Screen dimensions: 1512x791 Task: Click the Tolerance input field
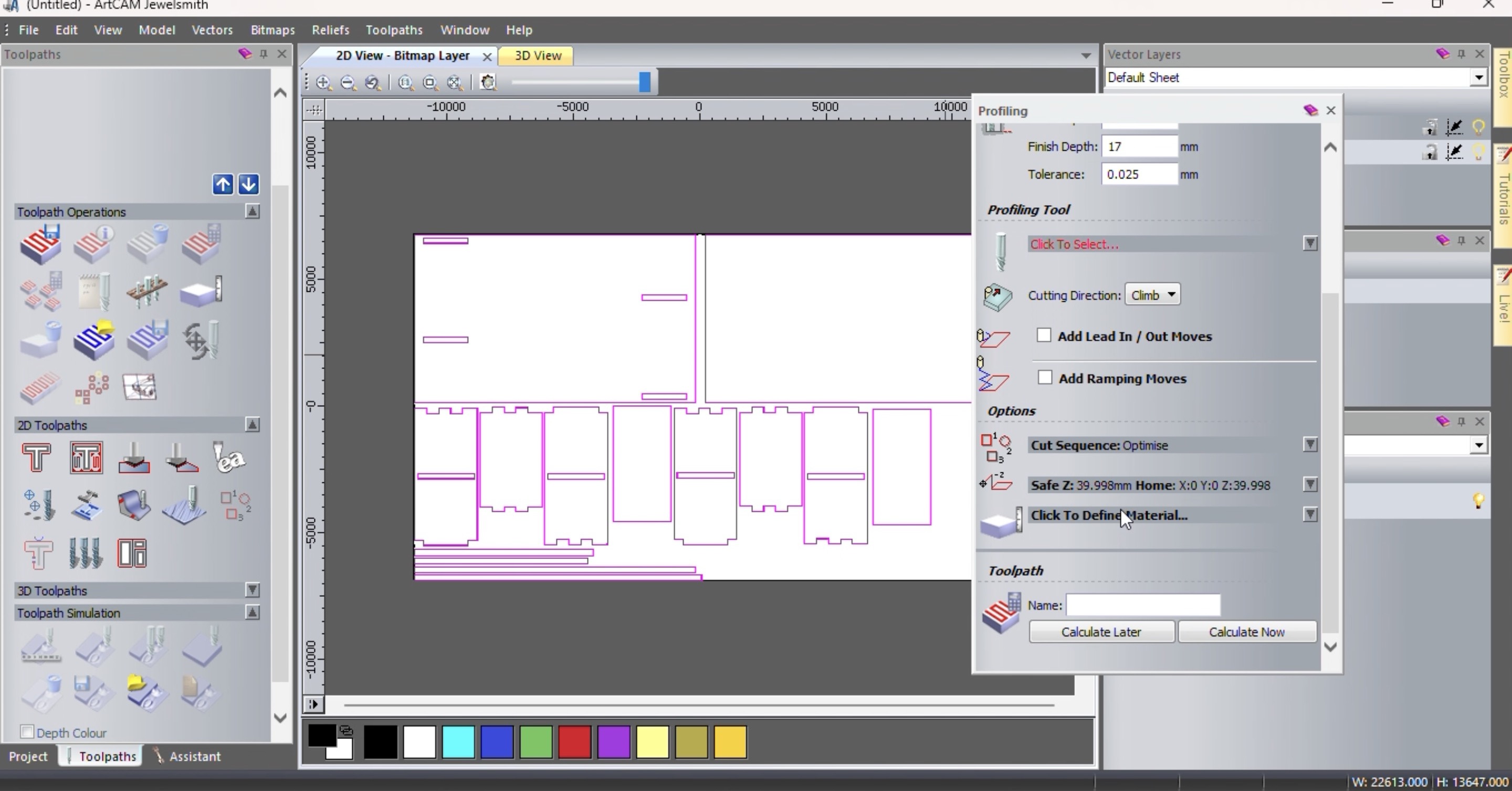[1139, 174]
